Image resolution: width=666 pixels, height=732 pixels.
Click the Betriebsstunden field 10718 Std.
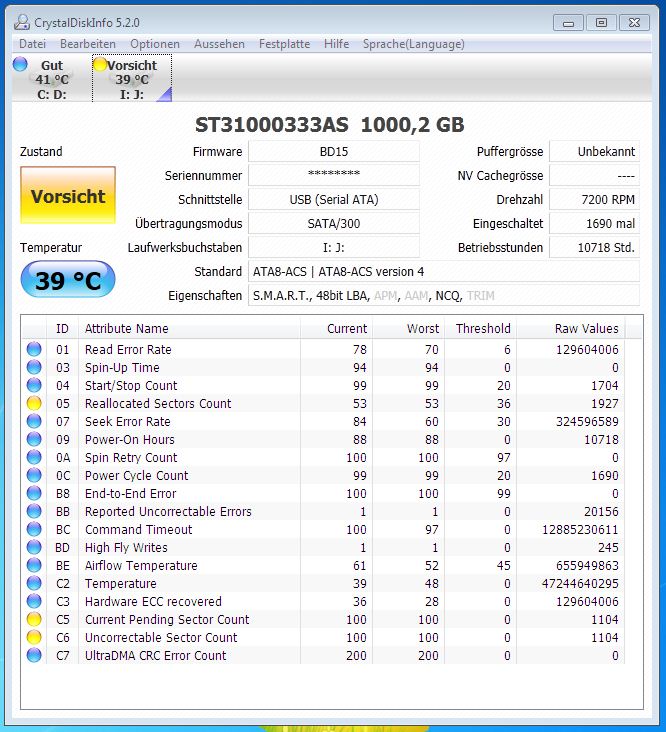click(x=594, y=247)
